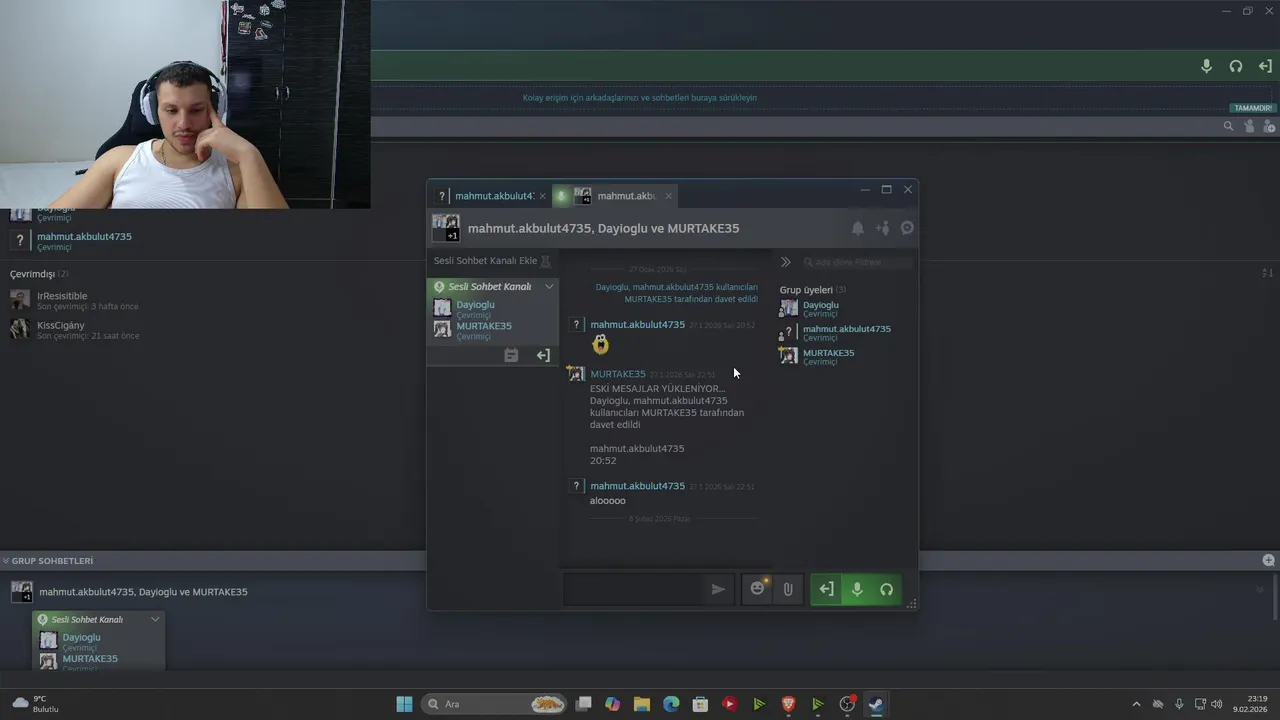
Task: Open voice channel text chat icon
Action: click(511, 355)
